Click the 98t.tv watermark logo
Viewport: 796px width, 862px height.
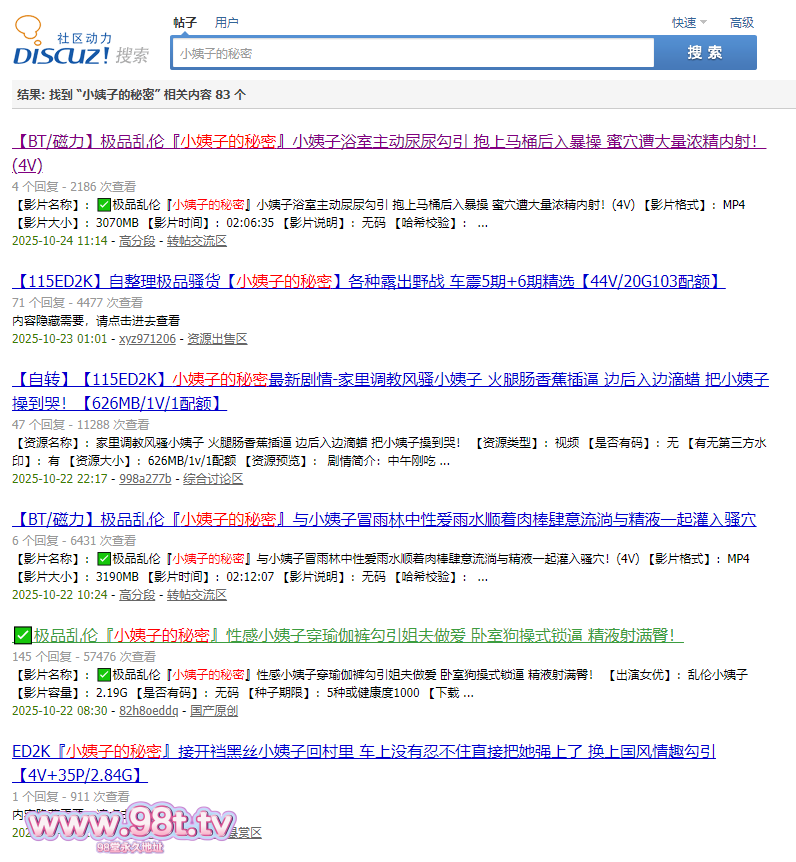point(130,825)
